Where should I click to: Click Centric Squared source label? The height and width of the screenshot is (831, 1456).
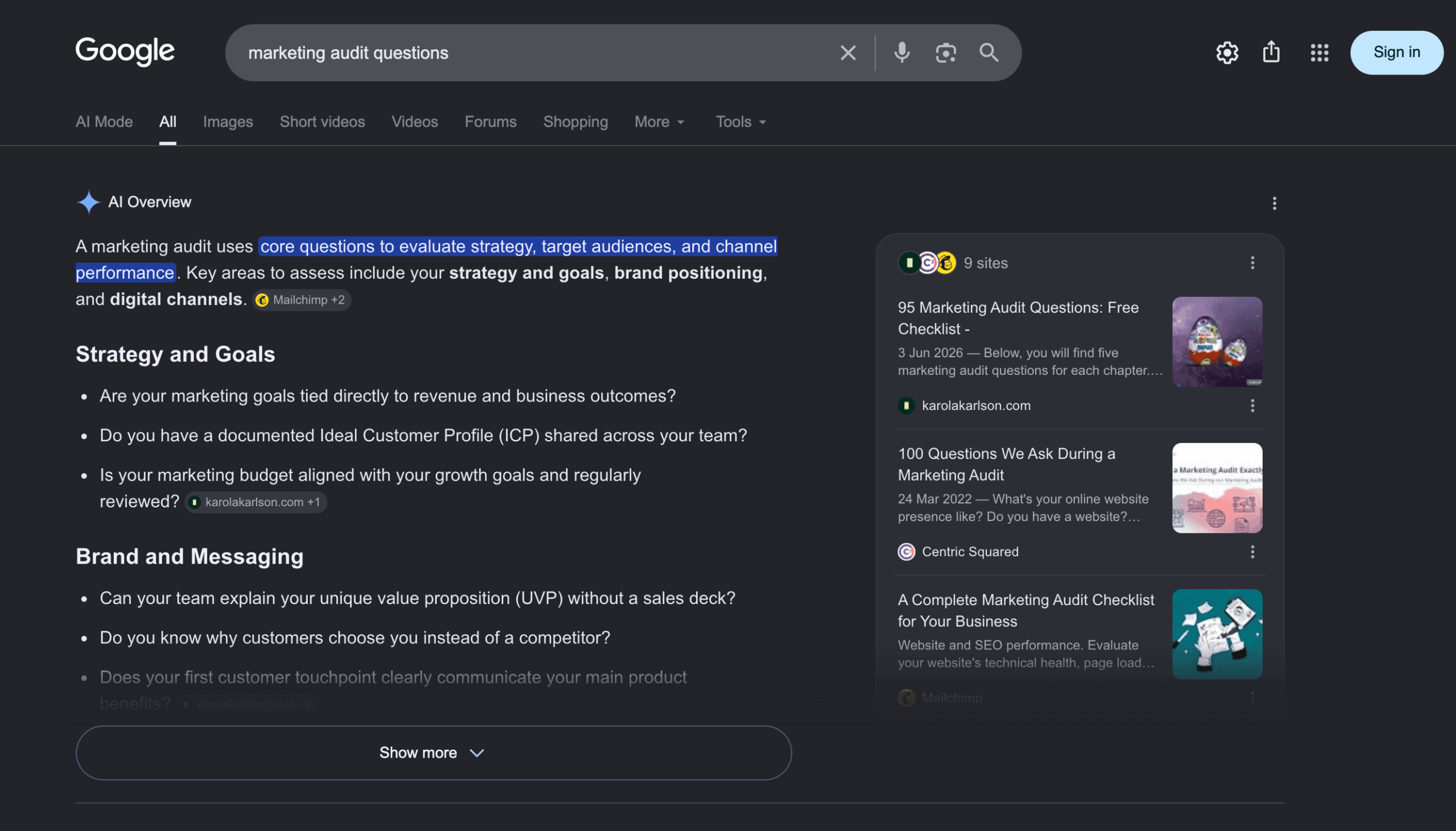coord(970,551)
